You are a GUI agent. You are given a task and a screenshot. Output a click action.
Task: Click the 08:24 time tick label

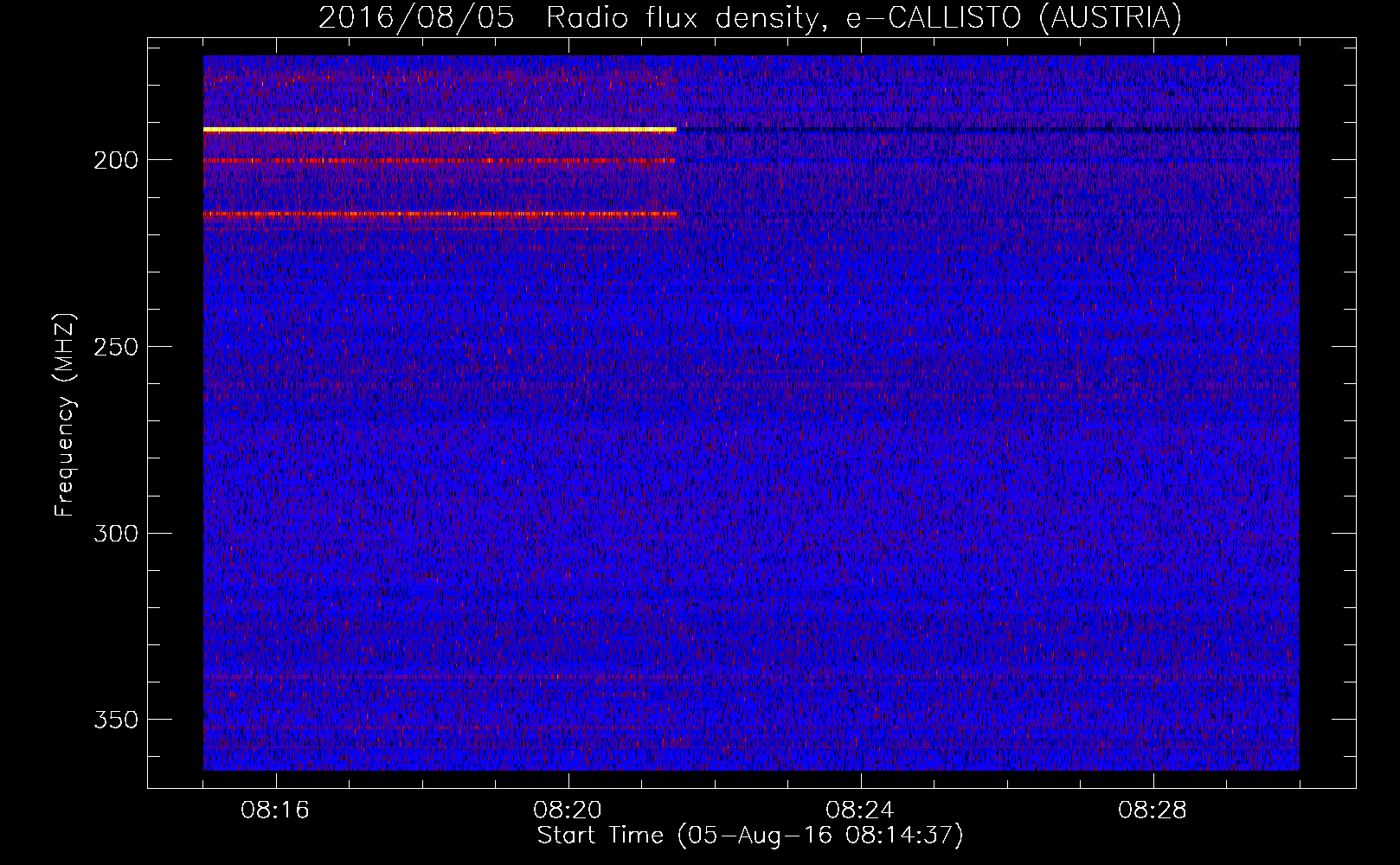point(860,811)
